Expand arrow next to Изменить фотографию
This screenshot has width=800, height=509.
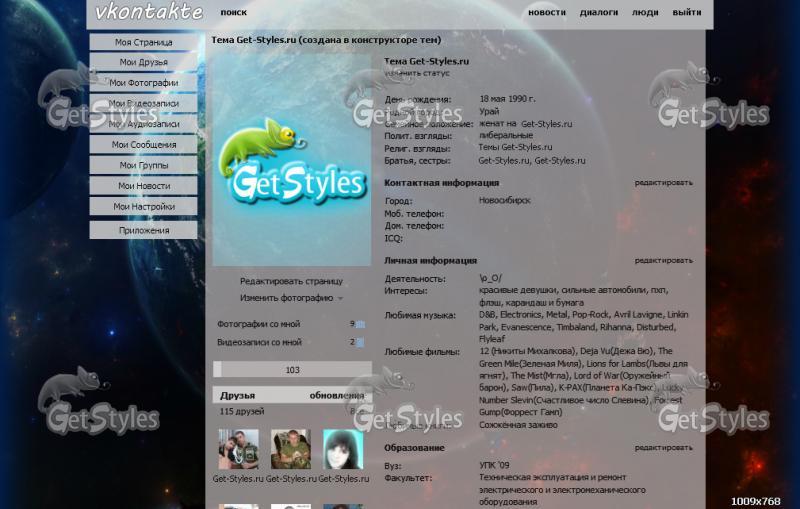click(340, 299)
